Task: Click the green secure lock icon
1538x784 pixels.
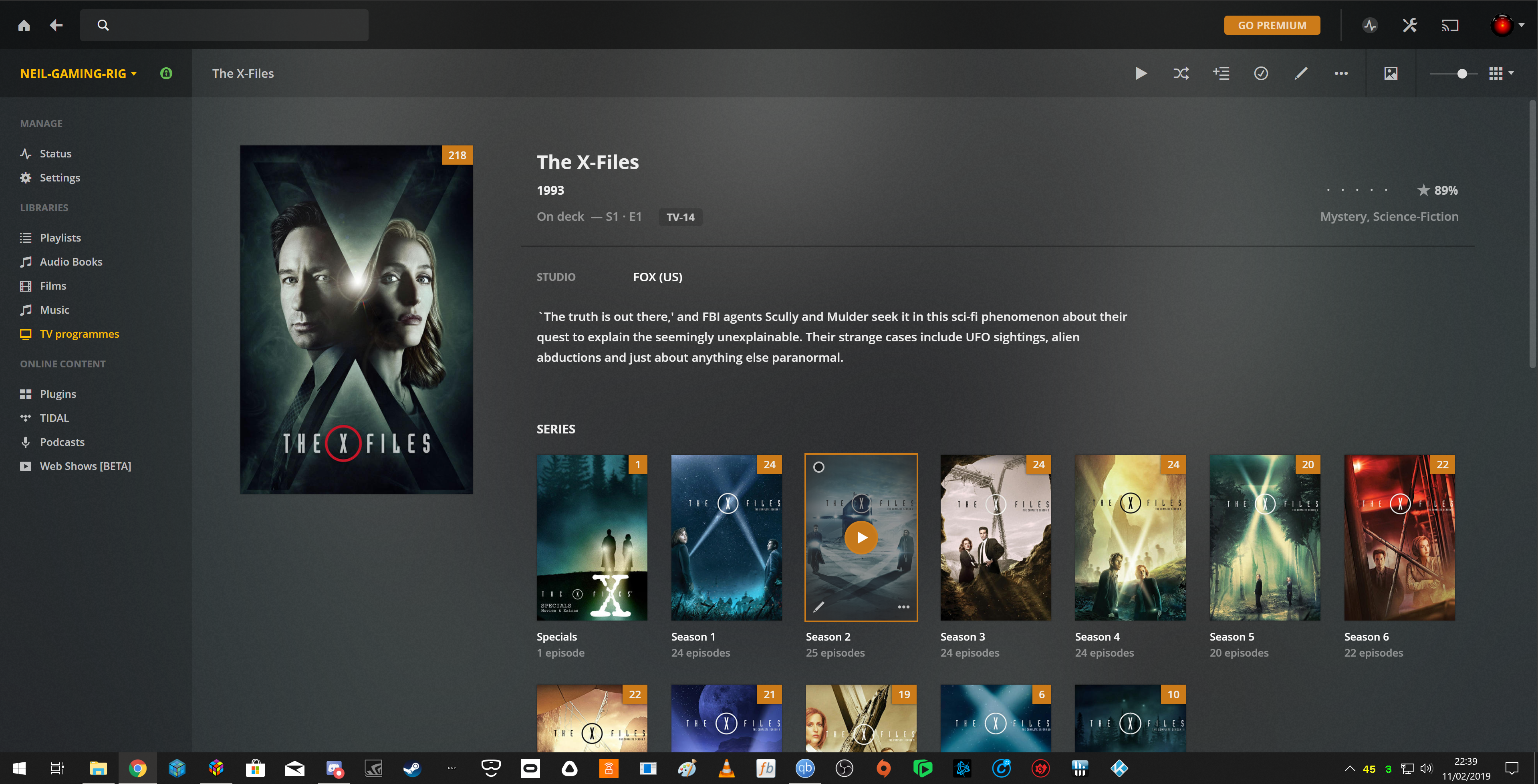Action: [x=166, y=73]
